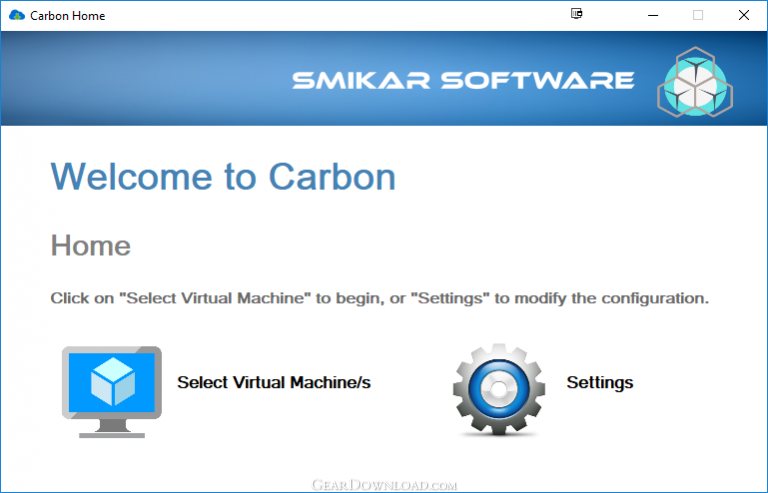Click the virtual machine monitor icon

(x=112, y=392)
